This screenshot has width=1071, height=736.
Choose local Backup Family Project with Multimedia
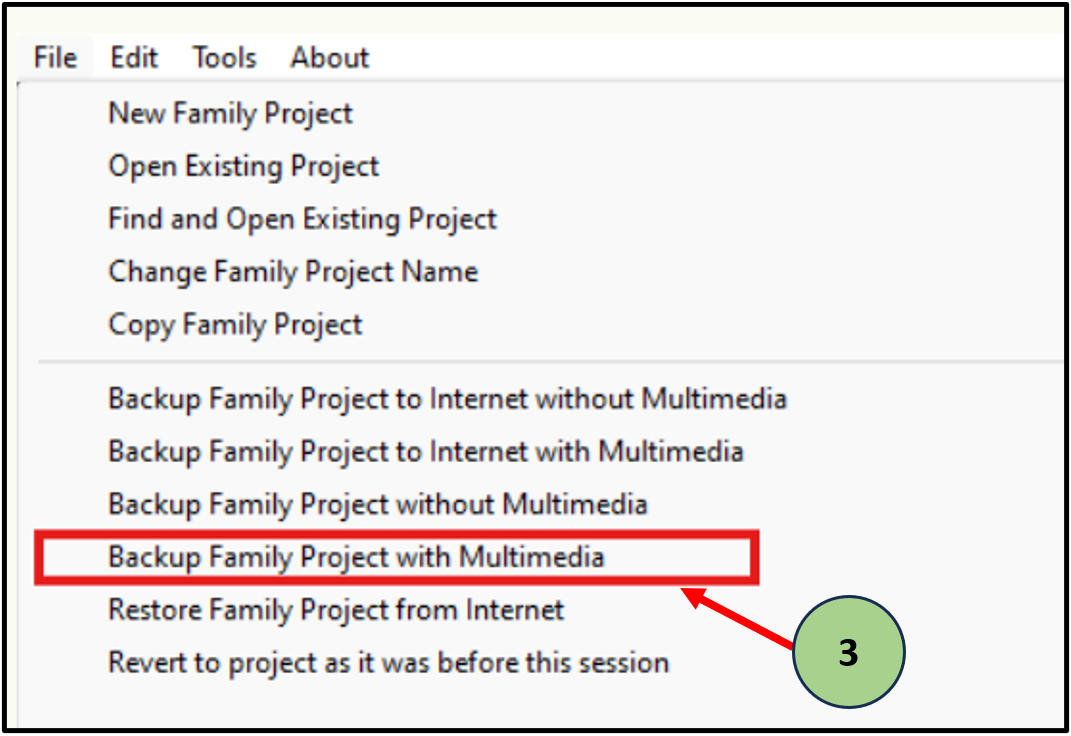[x=356, y=556]
